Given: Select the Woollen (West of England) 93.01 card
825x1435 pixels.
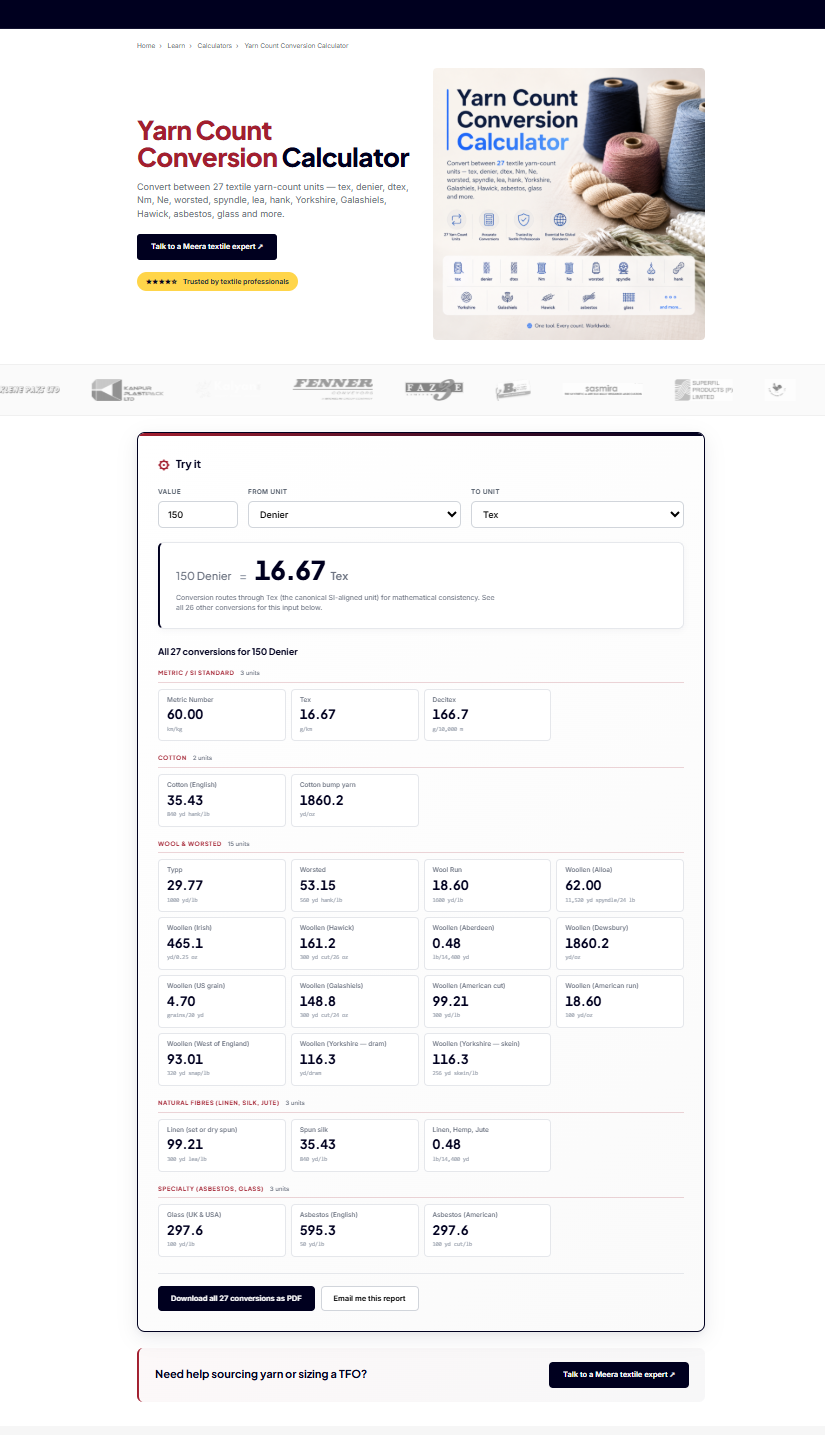Looking at the screenshot, I should (222, 1059).
